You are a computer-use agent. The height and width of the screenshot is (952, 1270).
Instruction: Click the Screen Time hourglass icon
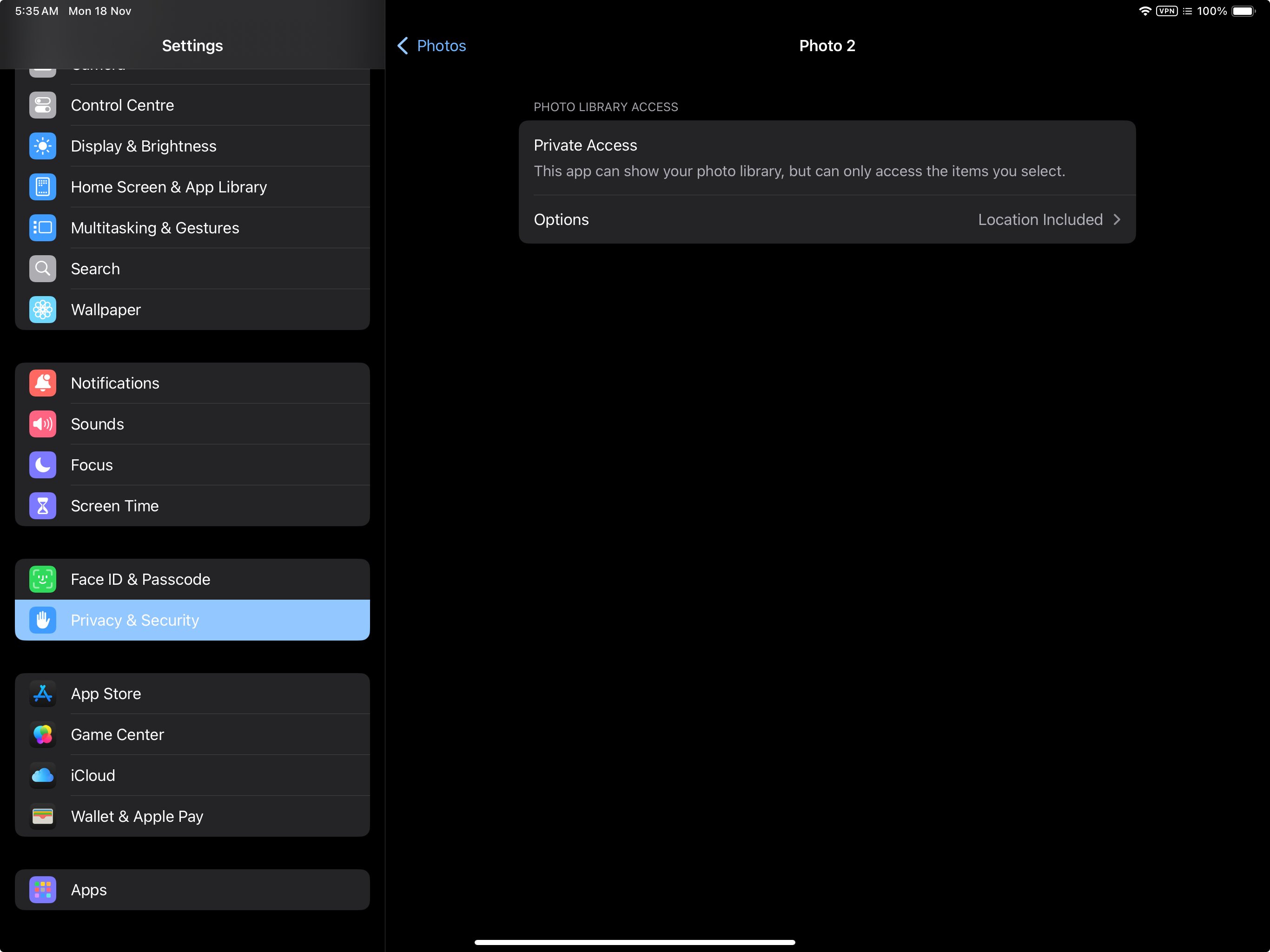click(x=42, y=506)
